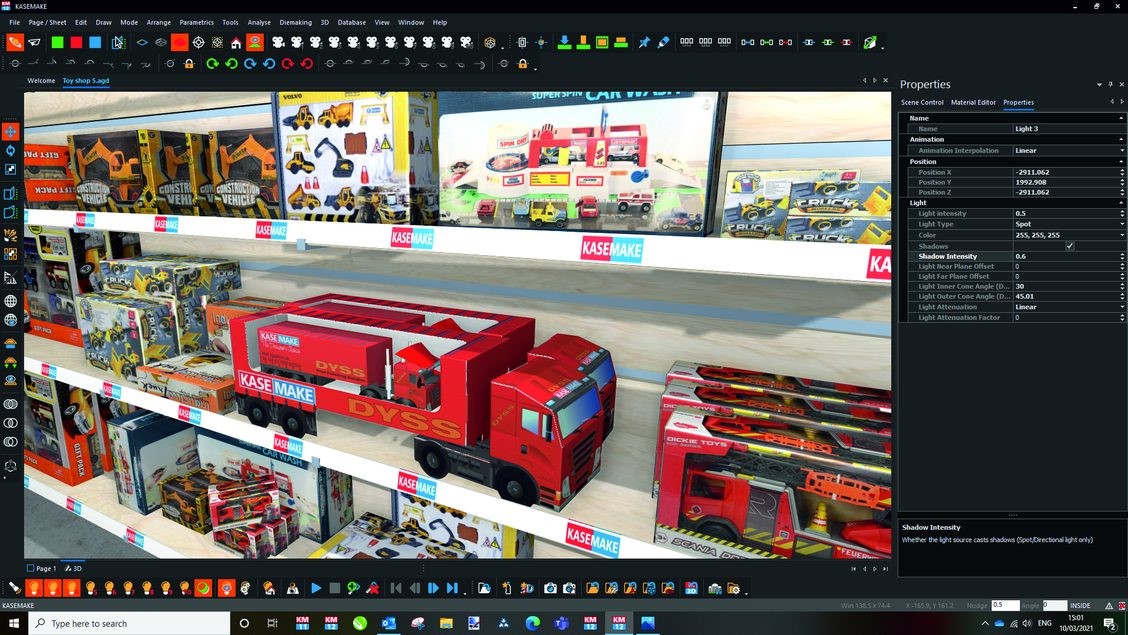Switch to the Toy shop 5.agd document tab

[87, 80]
